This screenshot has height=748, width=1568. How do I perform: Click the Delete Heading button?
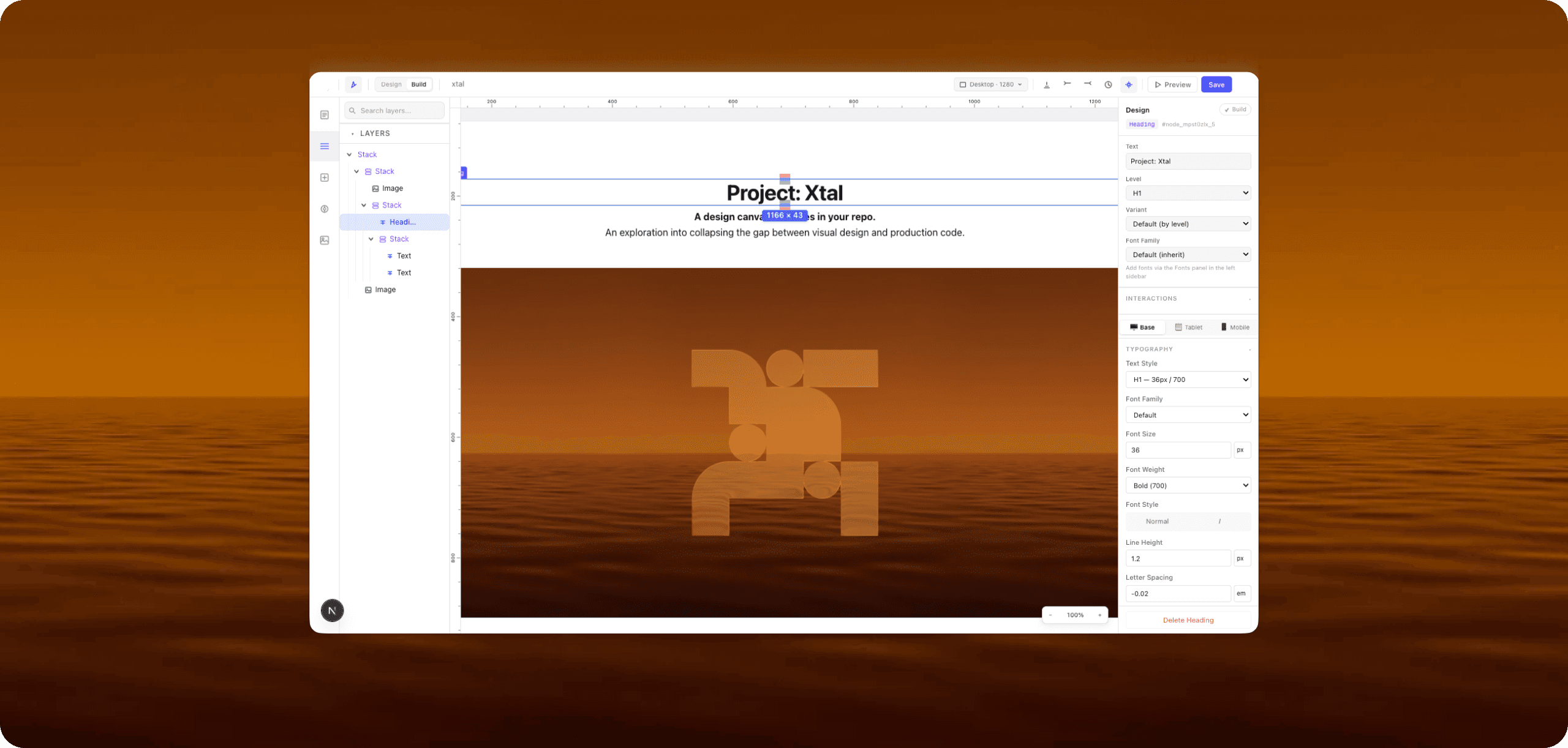pos(1188,620)
